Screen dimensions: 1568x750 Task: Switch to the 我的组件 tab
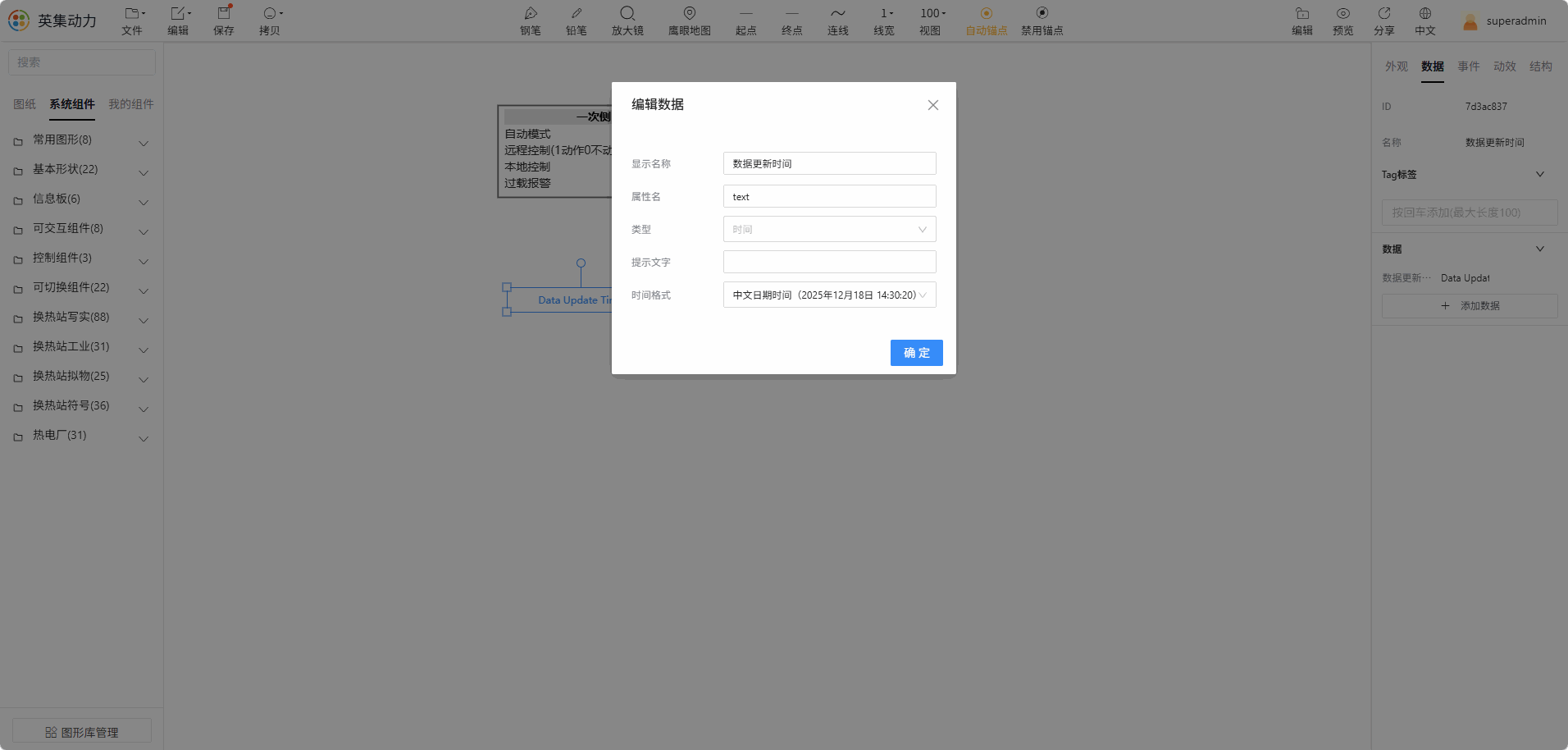point(131,104)
